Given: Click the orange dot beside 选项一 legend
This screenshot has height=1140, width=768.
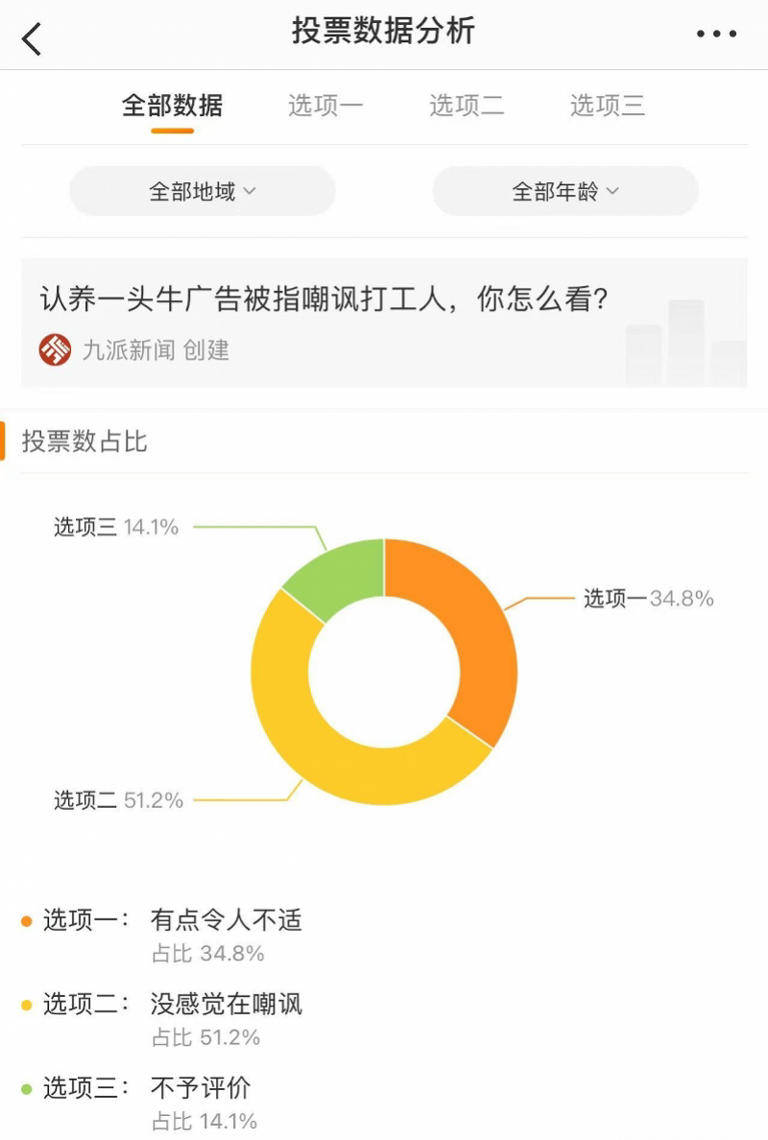Looking at the screenshot, I should pyautogui.click(x=27, y=922).
